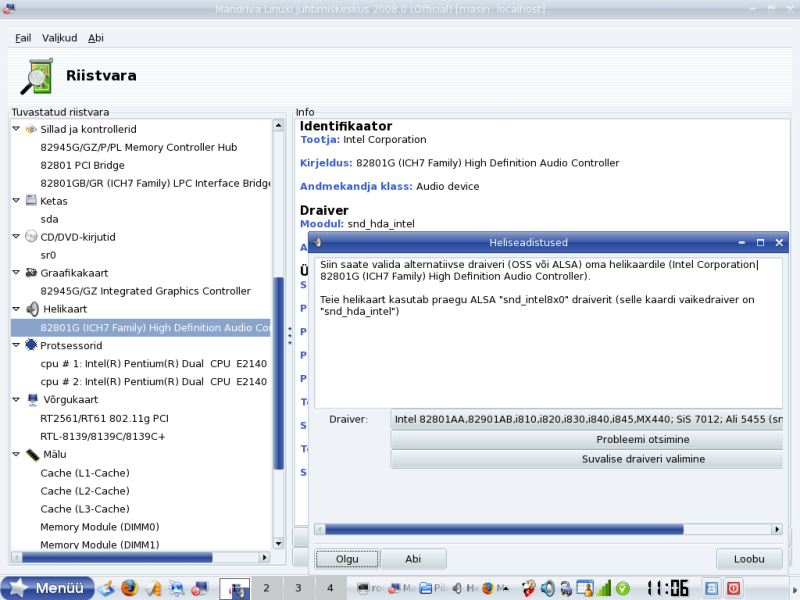The width and height of the screenshot is (800, 600).
Task: Confirm with the Olgu button
Action: pyautogui.click(x=347, y=559)
